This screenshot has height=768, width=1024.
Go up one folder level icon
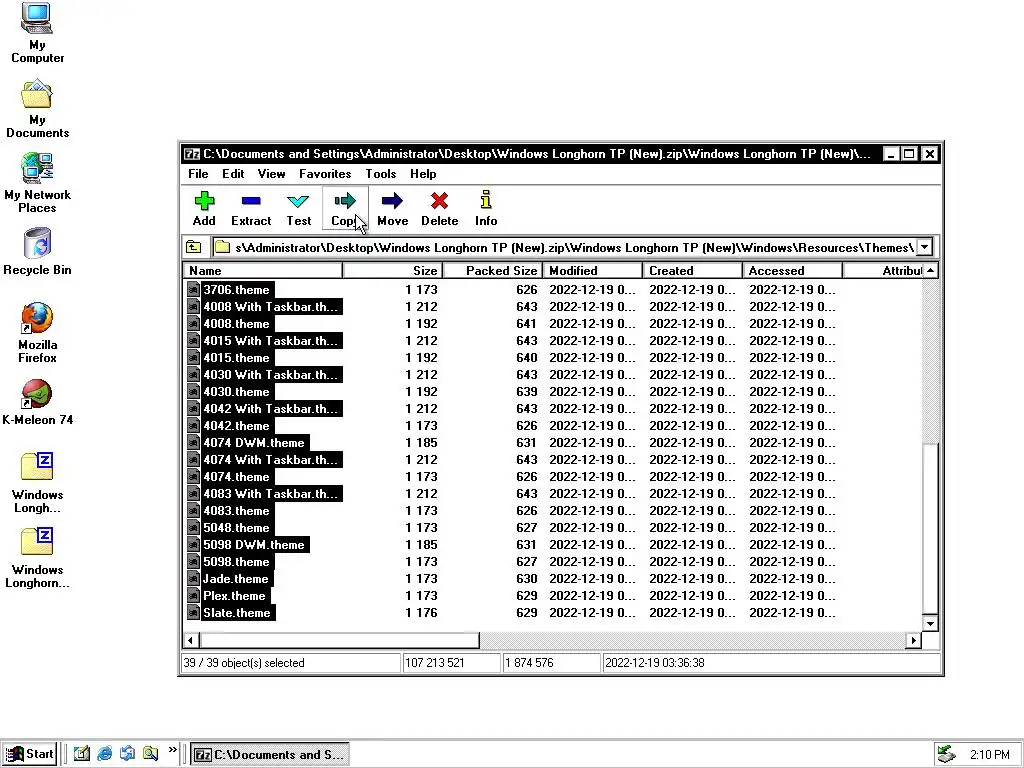tap(193, 247)
